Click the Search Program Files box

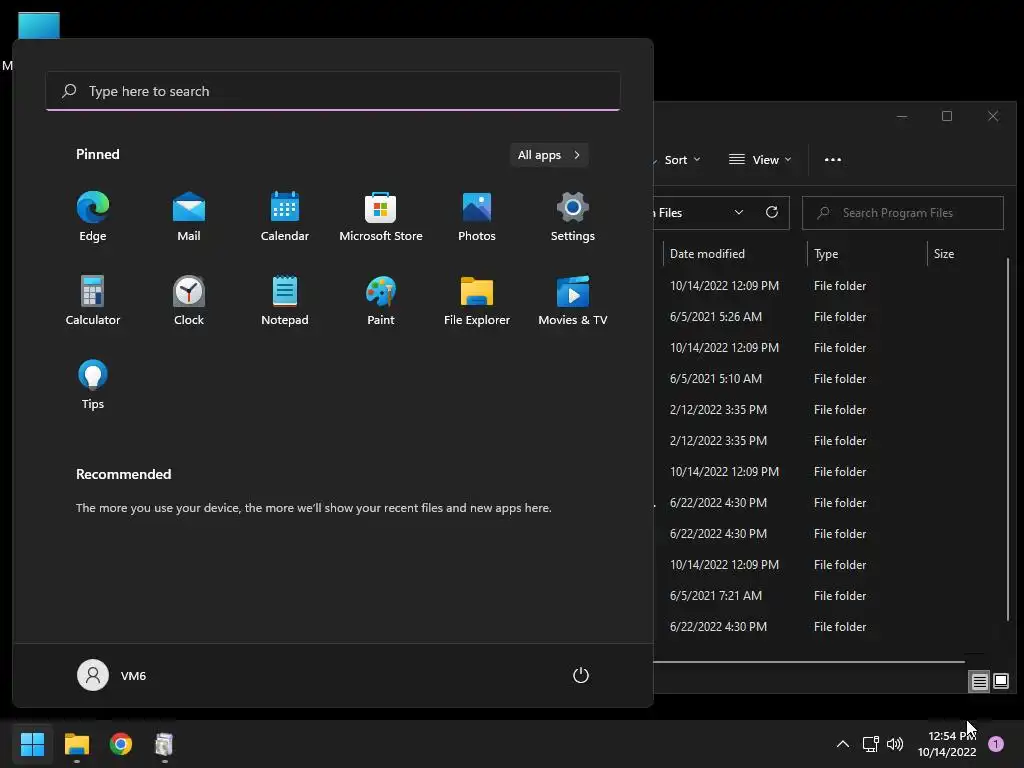(903, 213)
